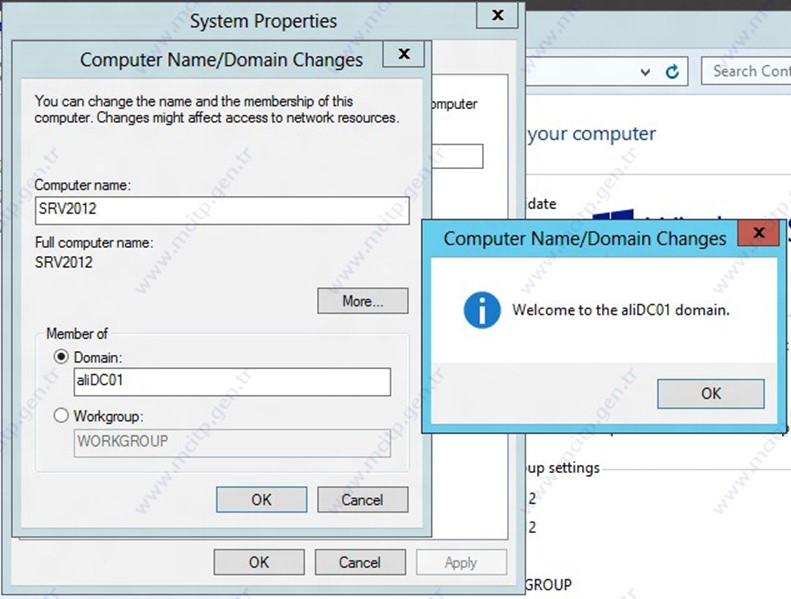Click OK in the Welcome to aliDC01 dialog
Viewport: 791px width, 599px height.
point(710,394)
